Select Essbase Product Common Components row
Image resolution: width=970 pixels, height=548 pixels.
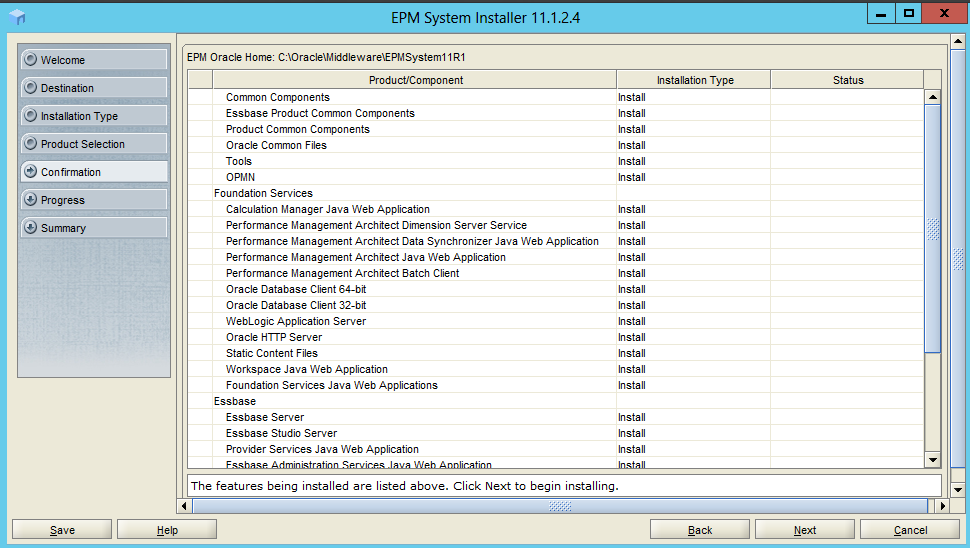pyautogui.click(x=556, y=113)
